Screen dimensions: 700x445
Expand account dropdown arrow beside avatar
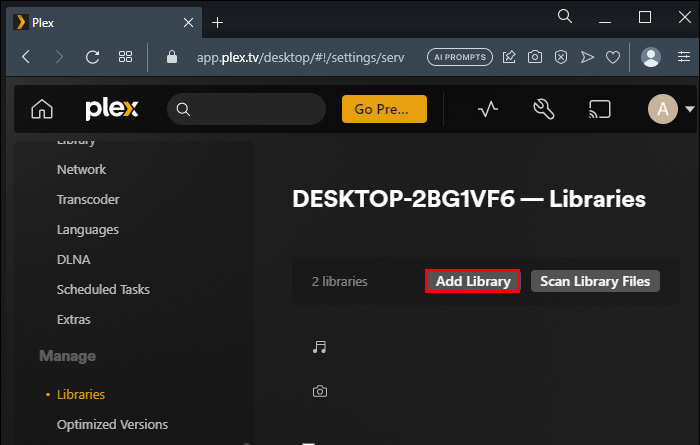690,109
